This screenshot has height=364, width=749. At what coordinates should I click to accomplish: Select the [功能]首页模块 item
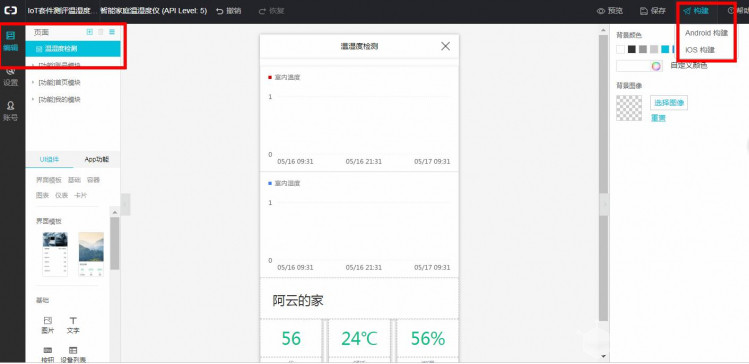[x=59, y=82]
